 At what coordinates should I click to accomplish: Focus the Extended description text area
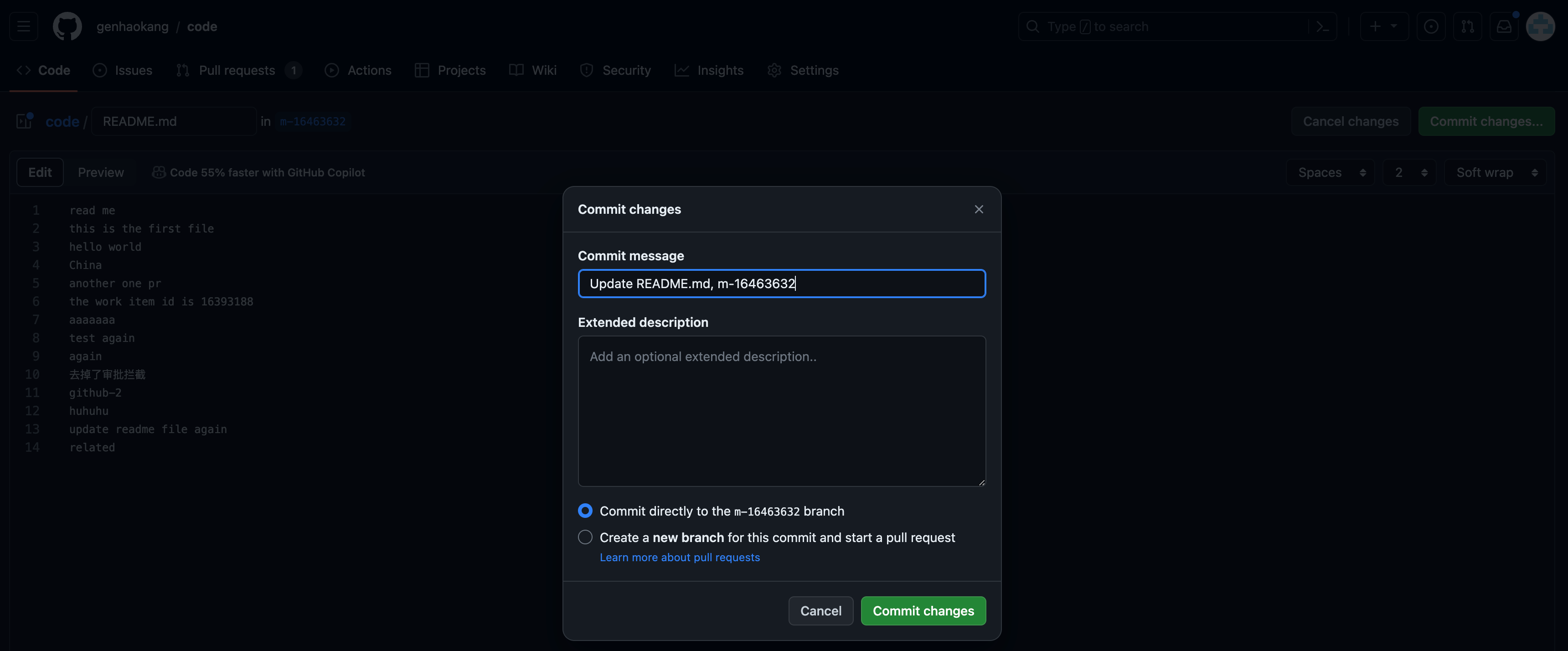pos(782,411)
